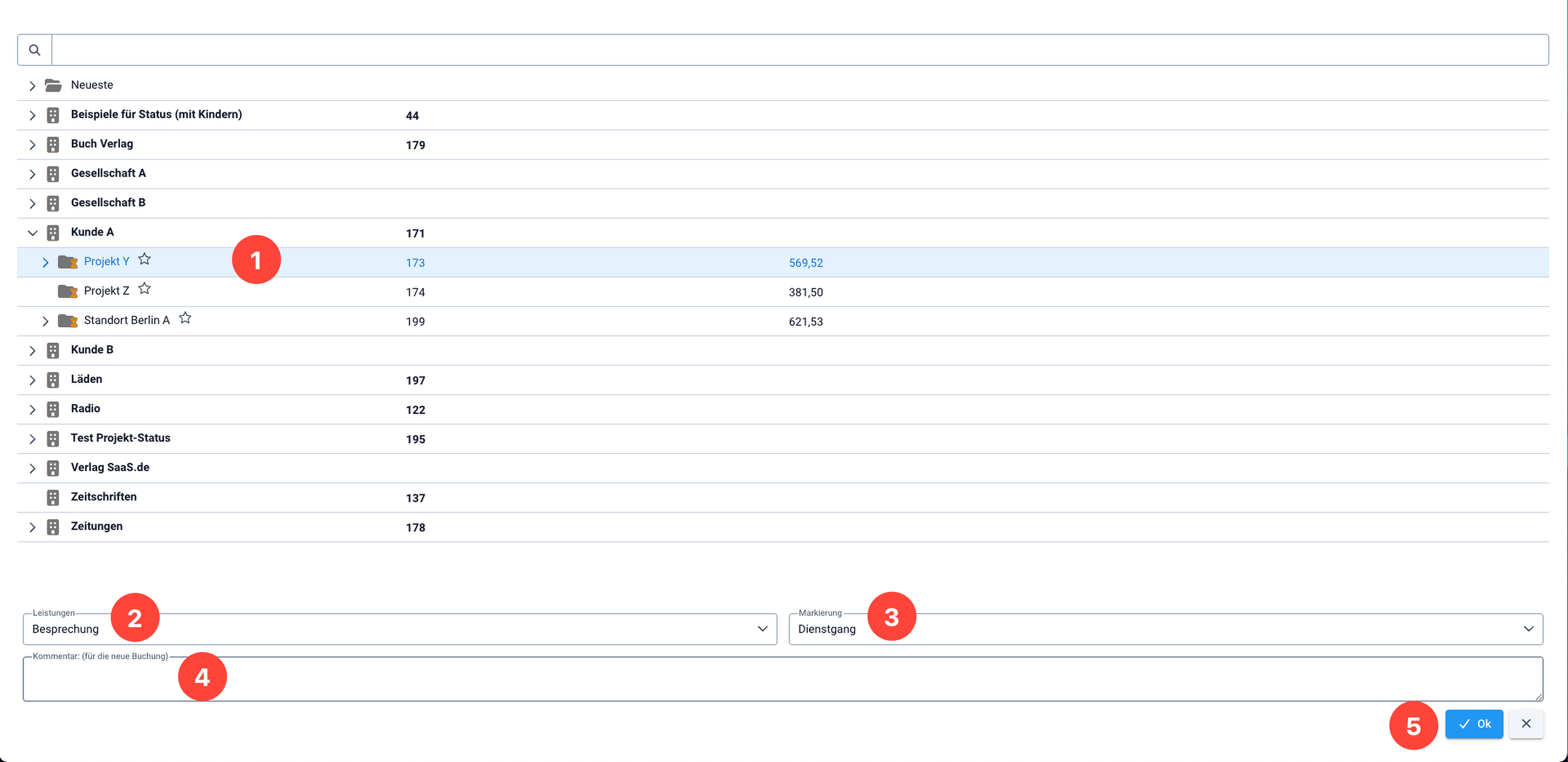Collapse the Kunde A tree node

pyautogui.click(x=33, y=232)
